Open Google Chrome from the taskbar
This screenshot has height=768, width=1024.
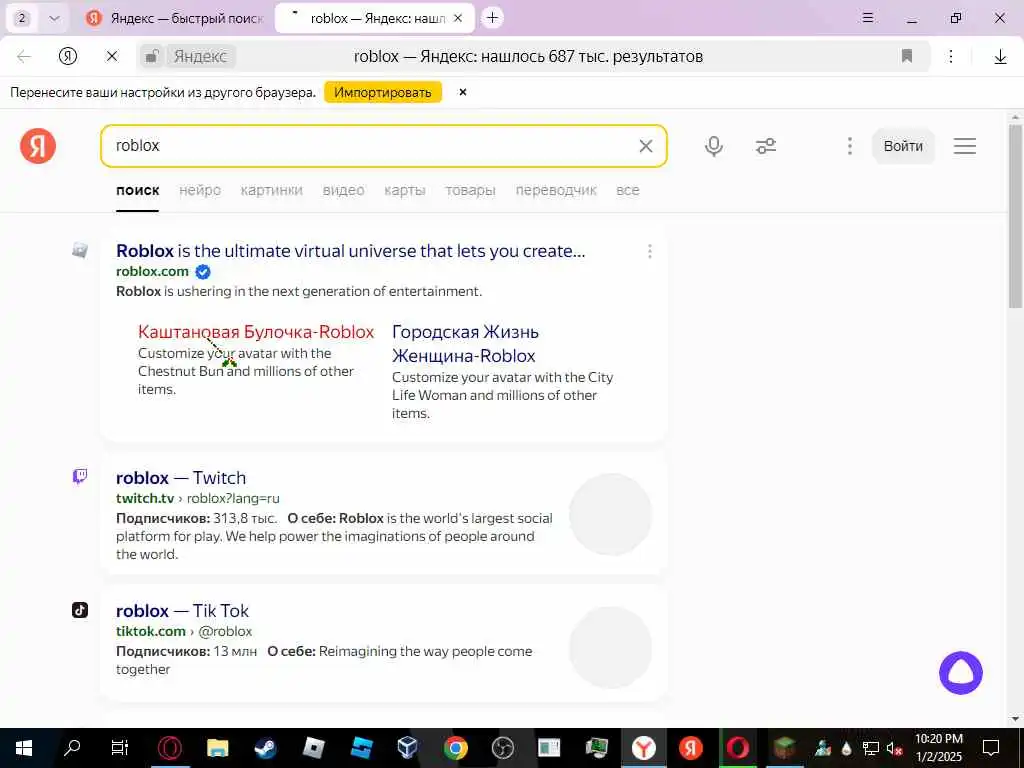coord(456,748)
